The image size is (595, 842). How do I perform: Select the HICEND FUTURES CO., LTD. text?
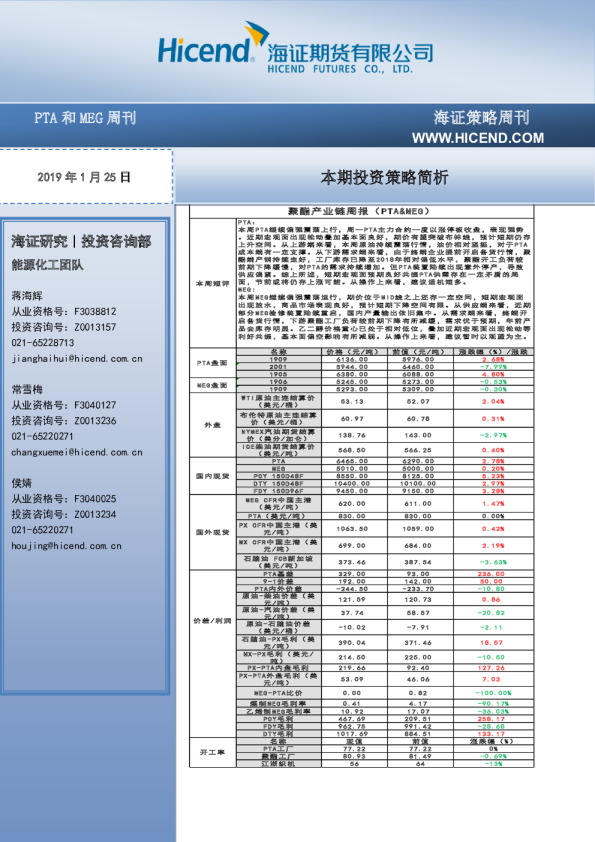(340, 69)
